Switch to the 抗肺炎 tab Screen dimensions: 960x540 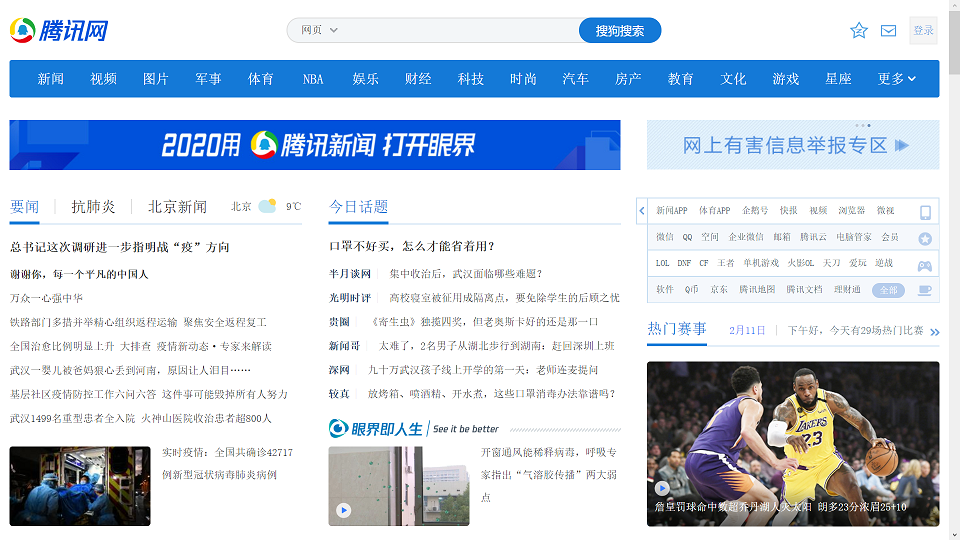click(x=93, y=207)
